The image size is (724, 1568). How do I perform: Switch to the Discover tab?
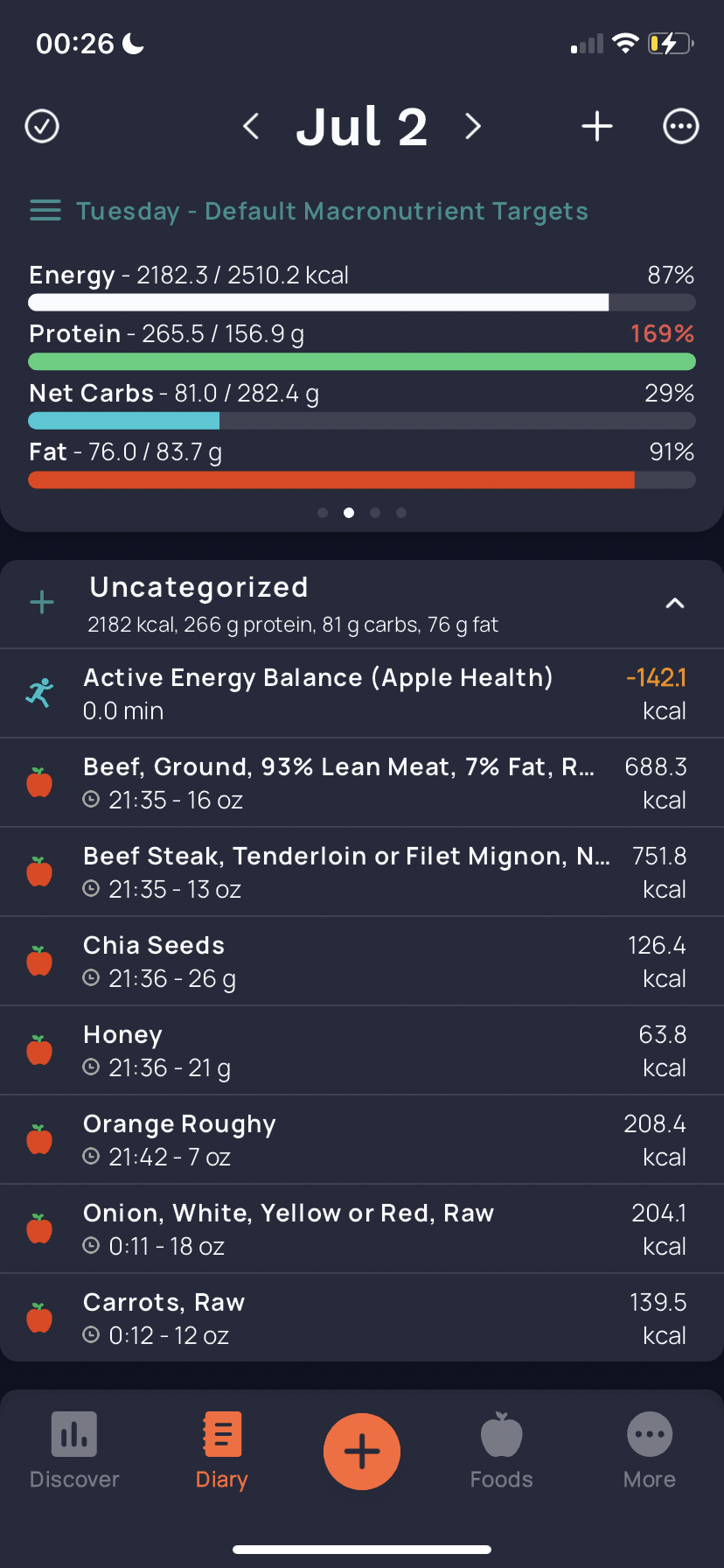74,1451
